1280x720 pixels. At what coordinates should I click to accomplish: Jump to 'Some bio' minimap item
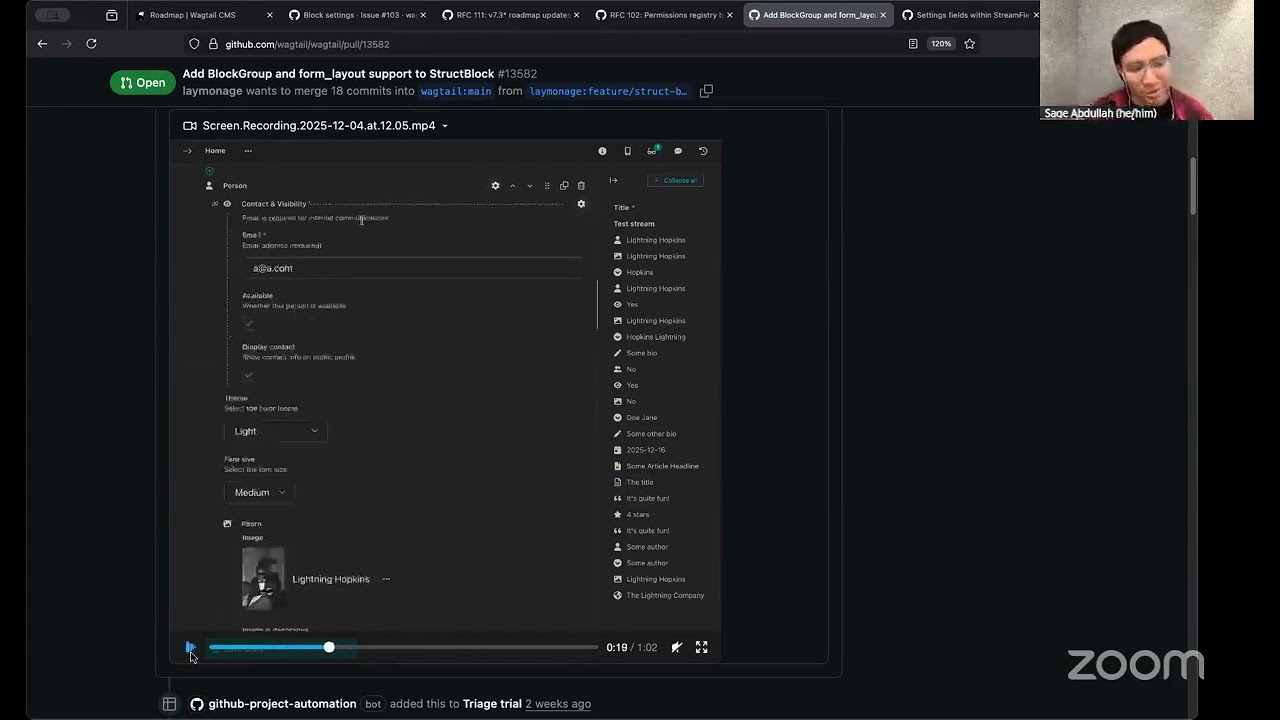(641, 353)
